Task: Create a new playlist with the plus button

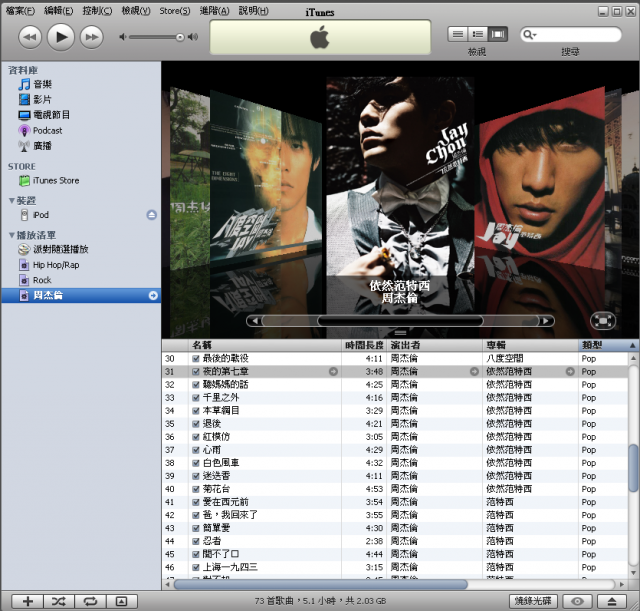Action: 27,601
